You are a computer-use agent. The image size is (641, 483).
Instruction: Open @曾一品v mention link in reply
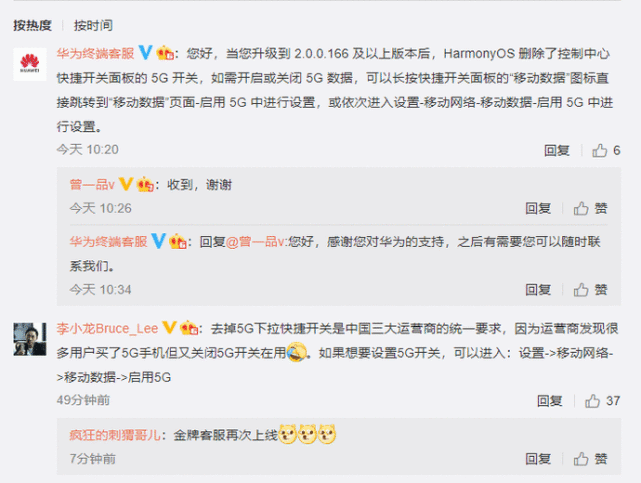point(255,242)
